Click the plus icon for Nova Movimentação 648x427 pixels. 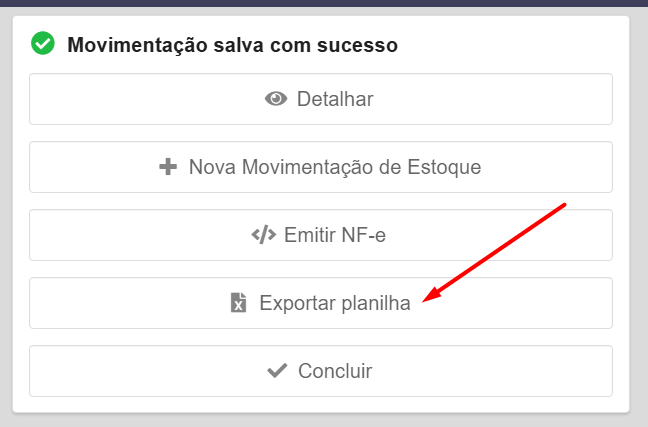pos(168,167)
